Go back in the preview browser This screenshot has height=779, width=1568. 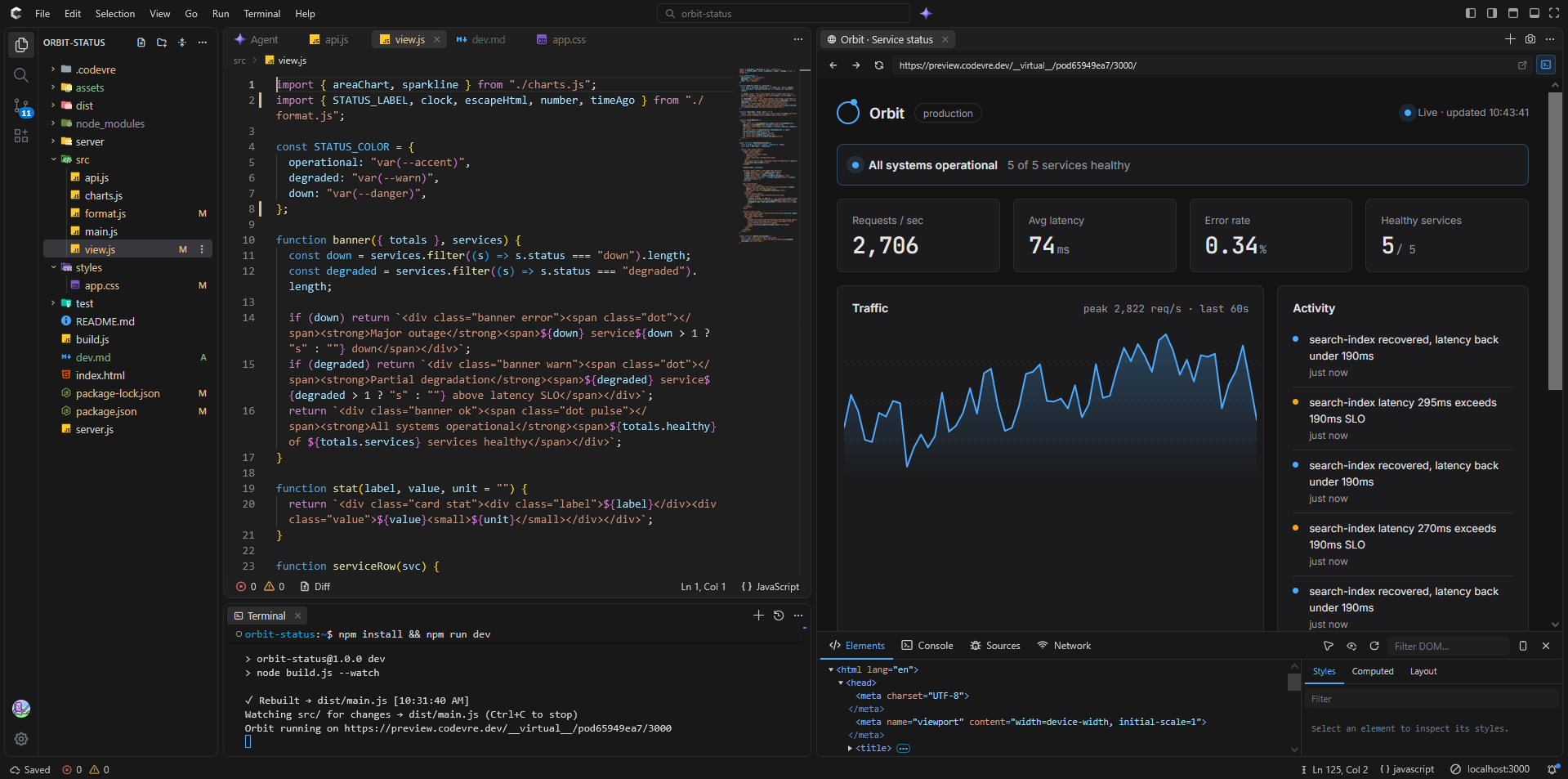(x=833, y=65)
